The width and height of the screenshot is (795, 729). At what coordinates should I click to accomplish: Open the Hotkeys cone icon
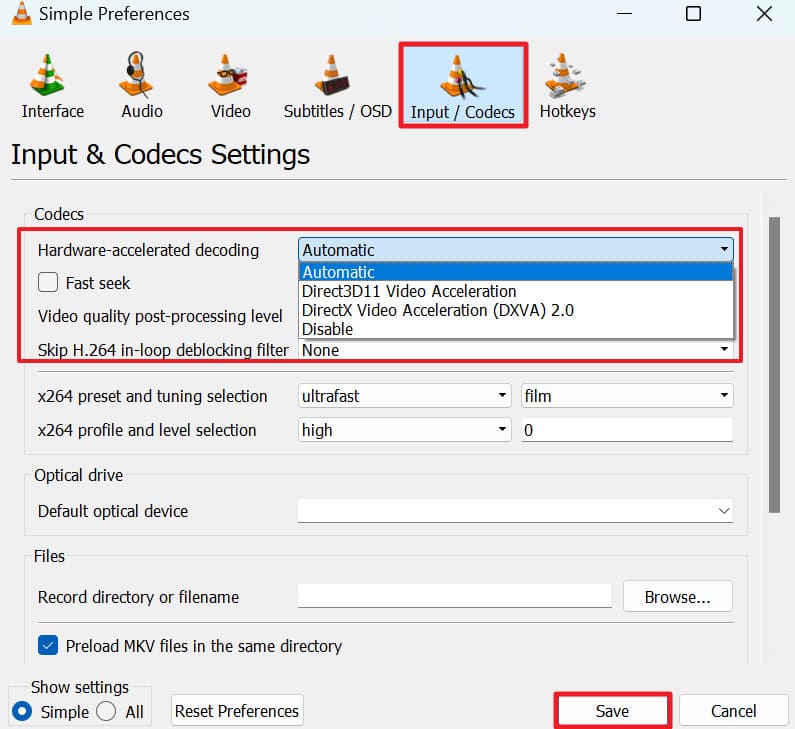(564, 75)
